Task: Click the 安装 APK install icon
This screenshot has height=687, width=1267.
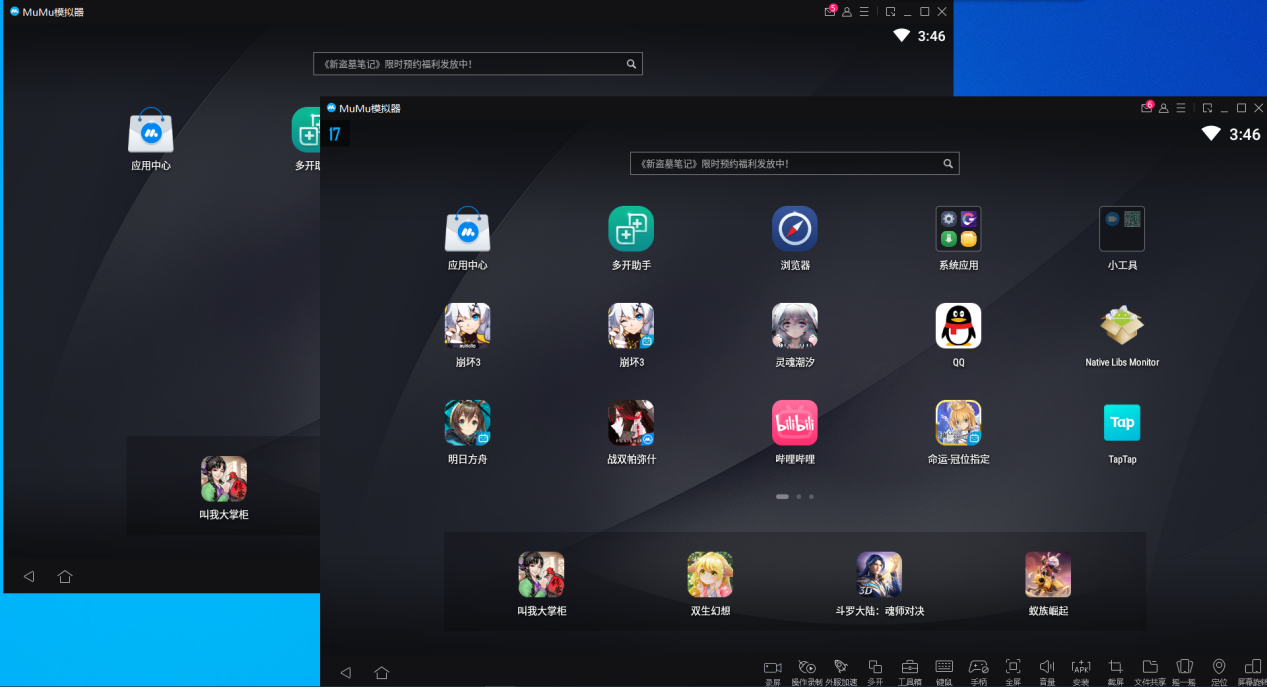Action: tap(1081, 668)
